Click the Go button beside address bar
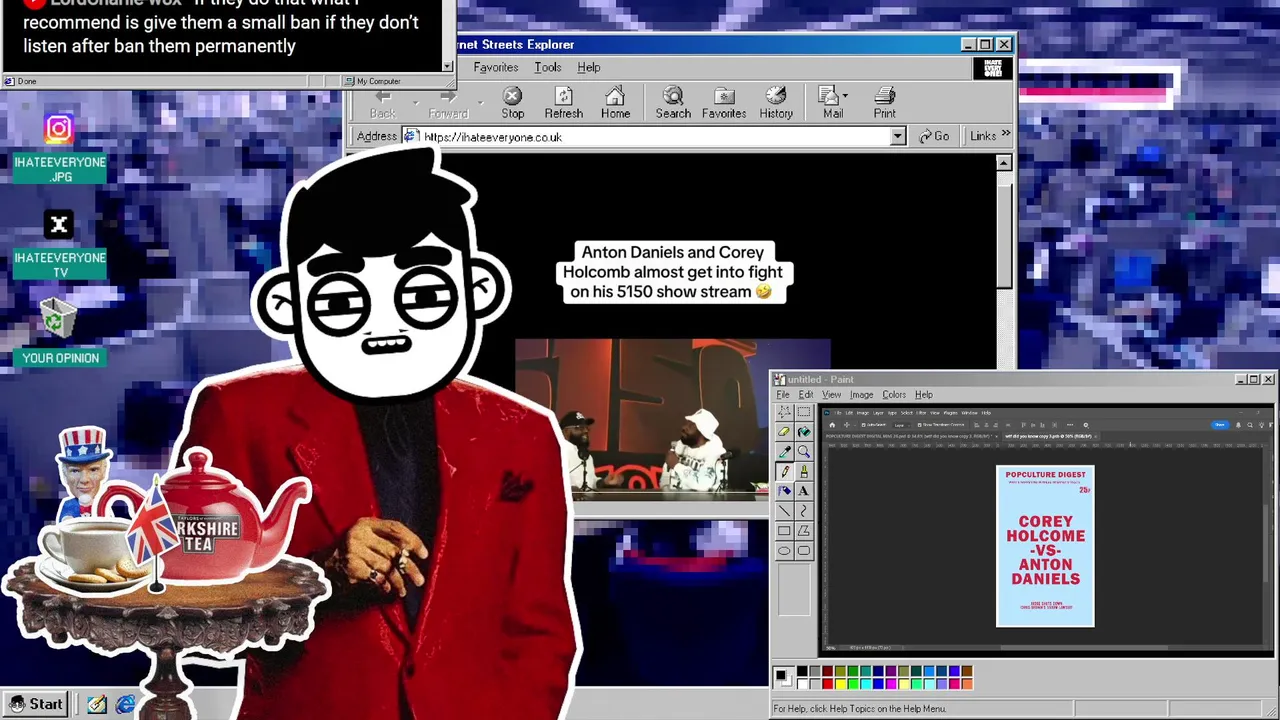The width and height of the screenshot is (1280, 720). pos(934,137)
